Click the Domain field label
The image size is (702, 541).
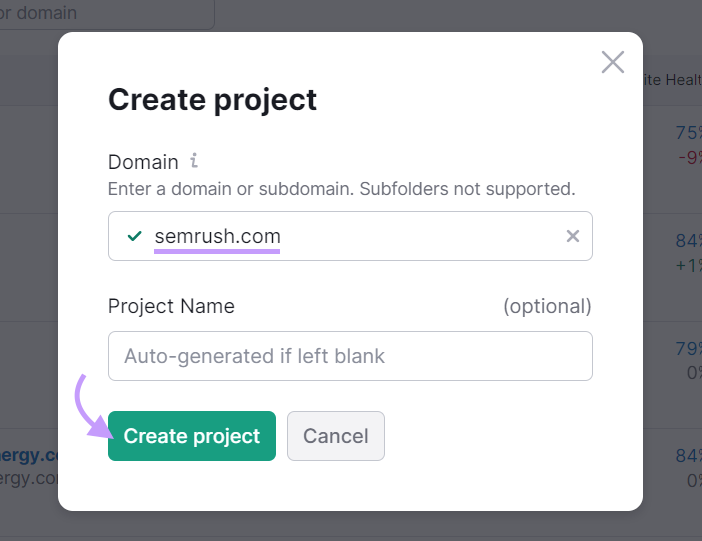(143, 162)
